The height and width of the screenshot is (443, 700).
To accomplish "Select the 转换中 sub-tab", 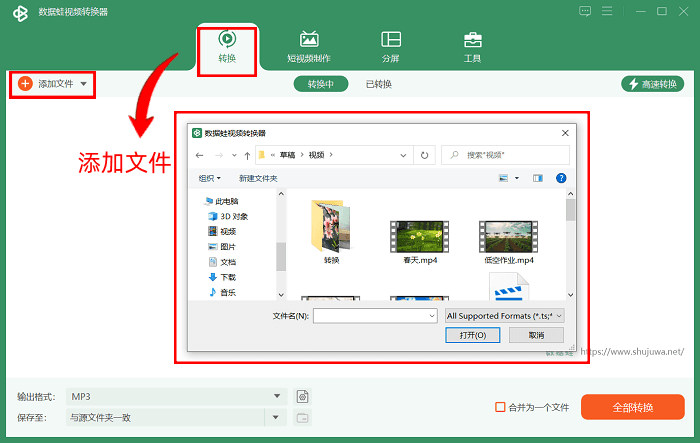I will pos(321,84).
